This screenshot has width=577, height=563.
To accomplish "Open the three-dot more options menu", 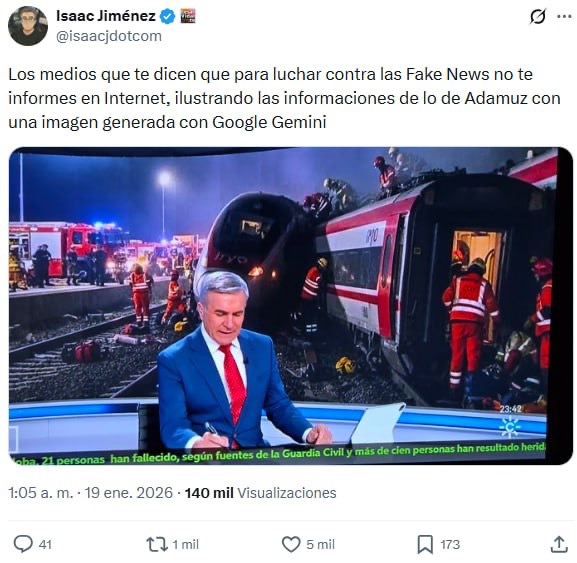I will tap(564, 17).
